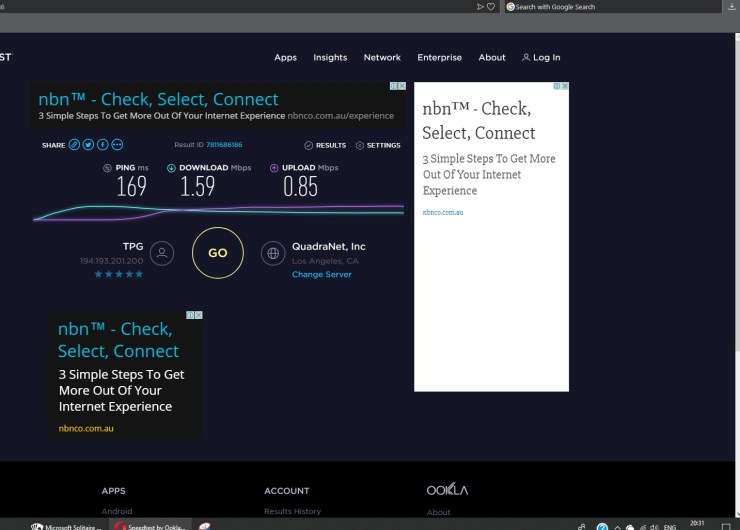Click the Log In link

click(541, 58)
